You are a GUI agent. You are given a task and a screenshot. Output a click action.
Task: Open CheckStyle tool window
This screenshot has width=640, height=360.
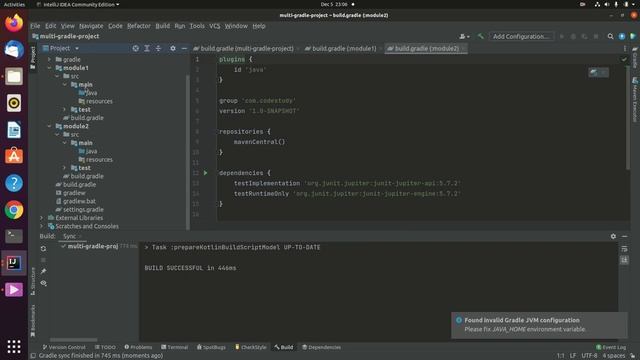[251, 347]
